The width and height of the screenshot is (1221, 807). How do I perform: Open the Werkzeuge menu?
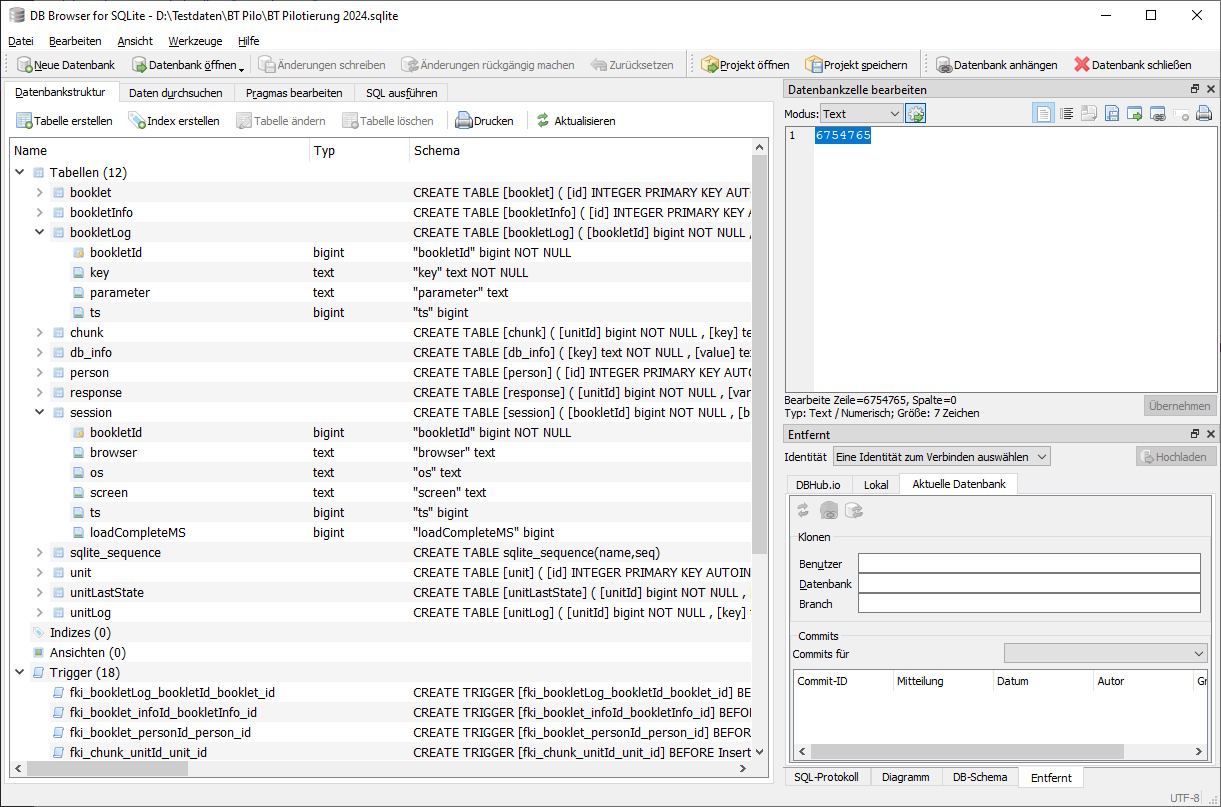[195, 41]
